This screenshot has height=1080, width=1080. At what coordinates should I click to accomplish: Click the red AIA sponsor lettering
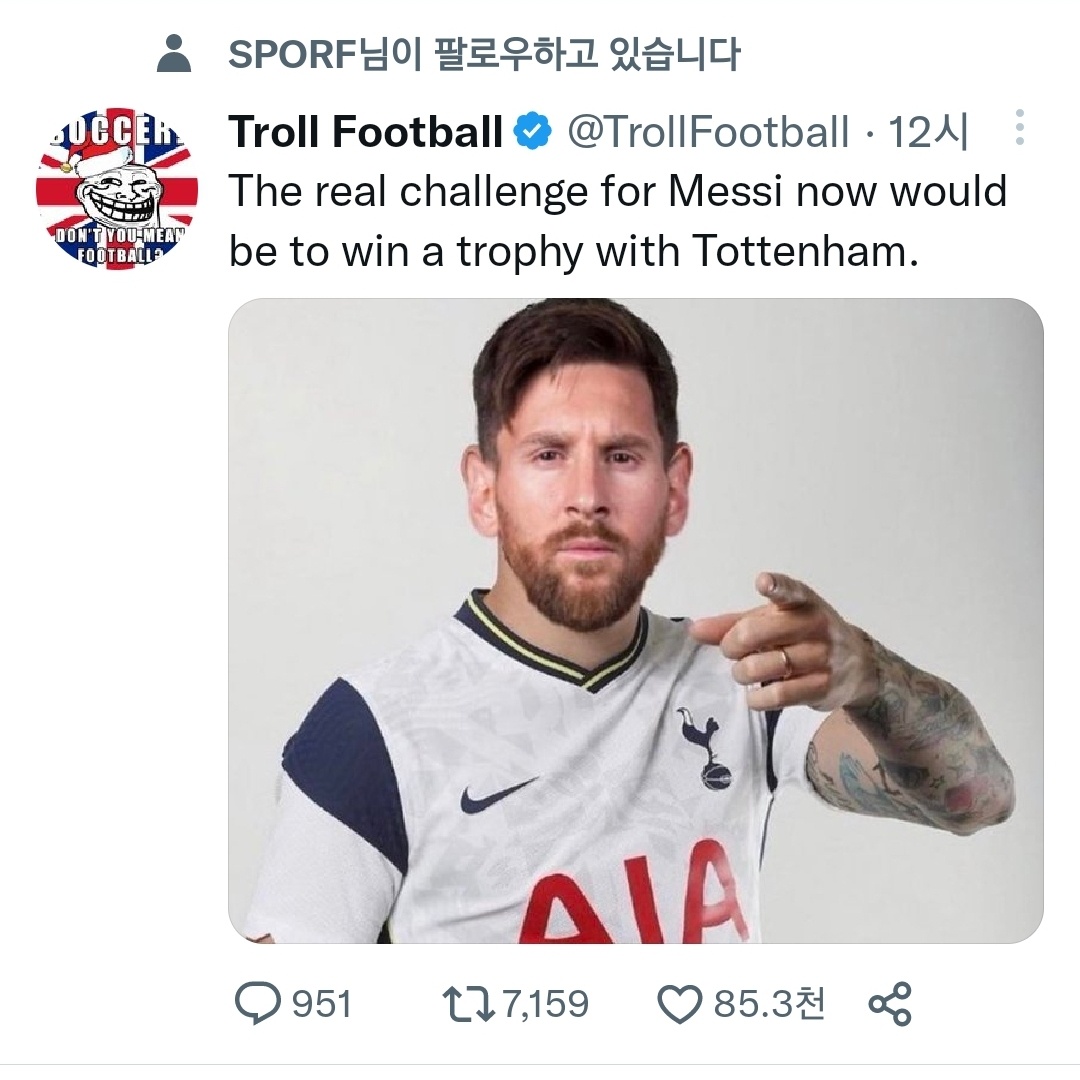pos(638,895)
